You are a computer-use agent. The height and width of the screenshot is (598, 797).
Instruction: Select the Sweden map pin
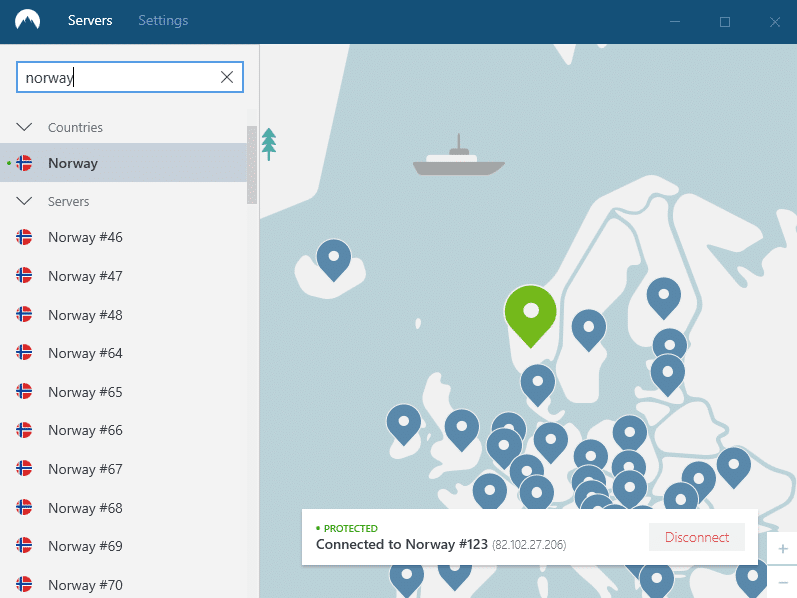589,330
